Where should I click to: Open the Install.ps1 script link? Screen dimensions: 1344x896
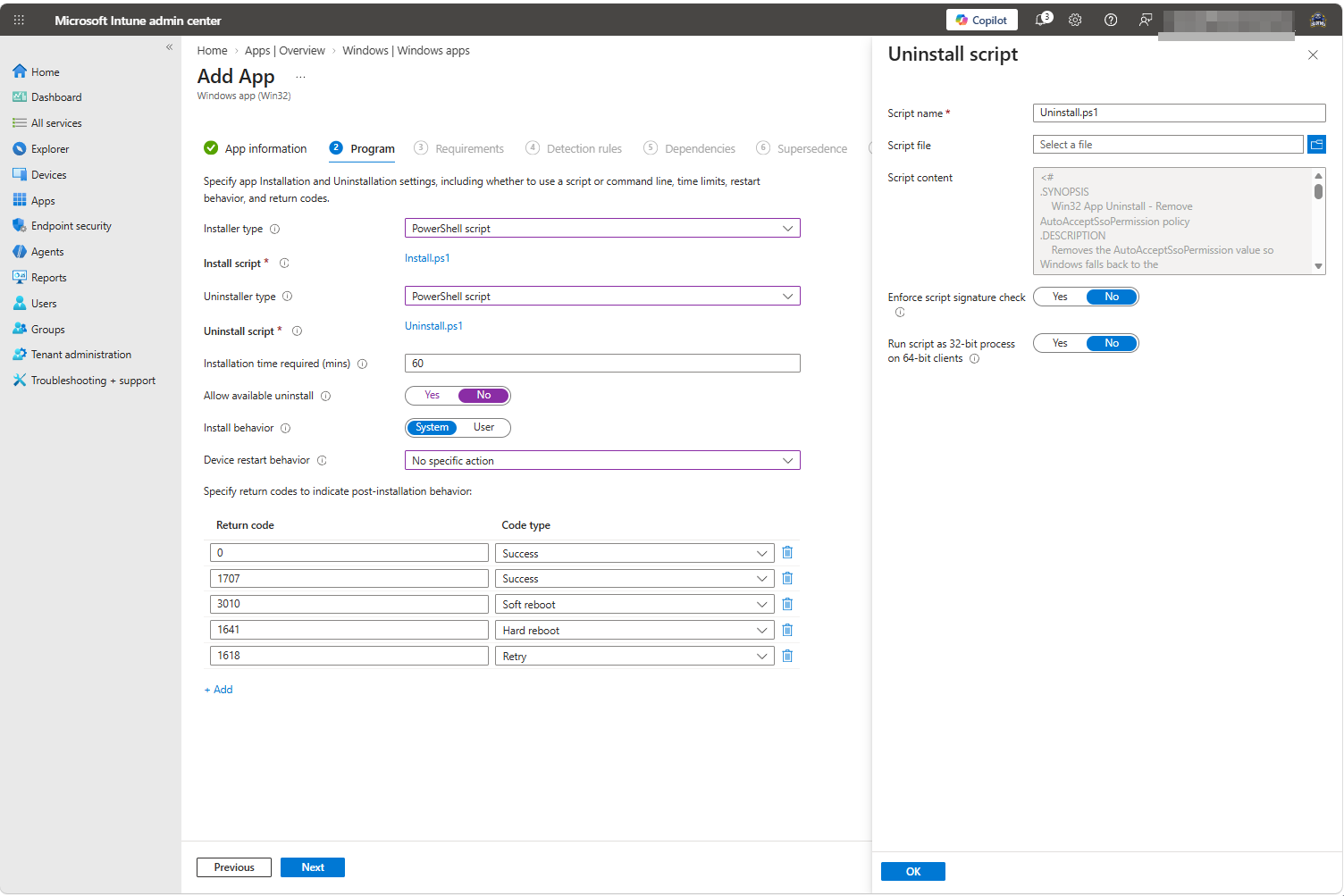(427, 259)
